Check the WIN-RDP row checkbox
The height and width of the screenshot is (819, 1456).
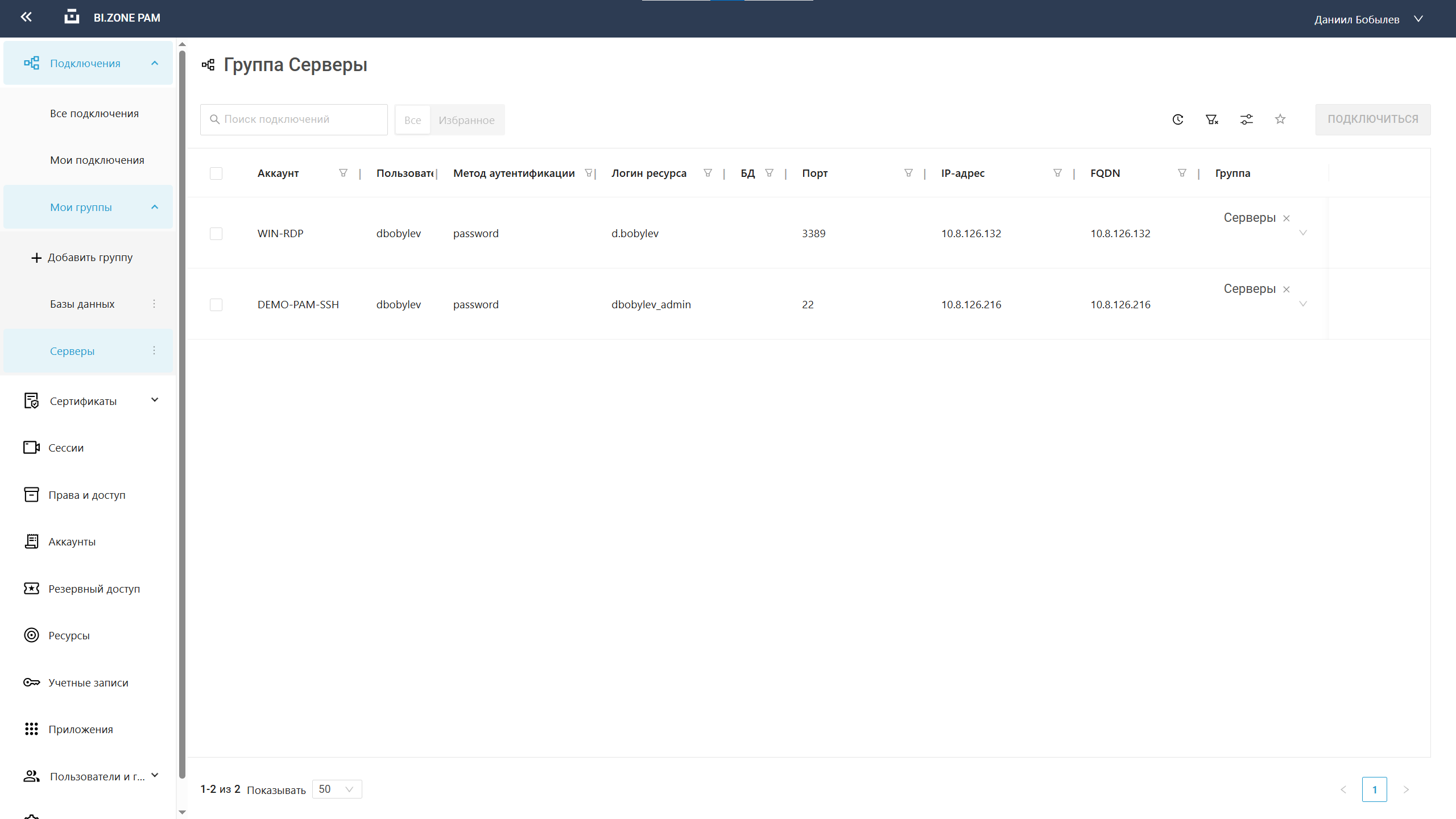(x=216, y=234)
